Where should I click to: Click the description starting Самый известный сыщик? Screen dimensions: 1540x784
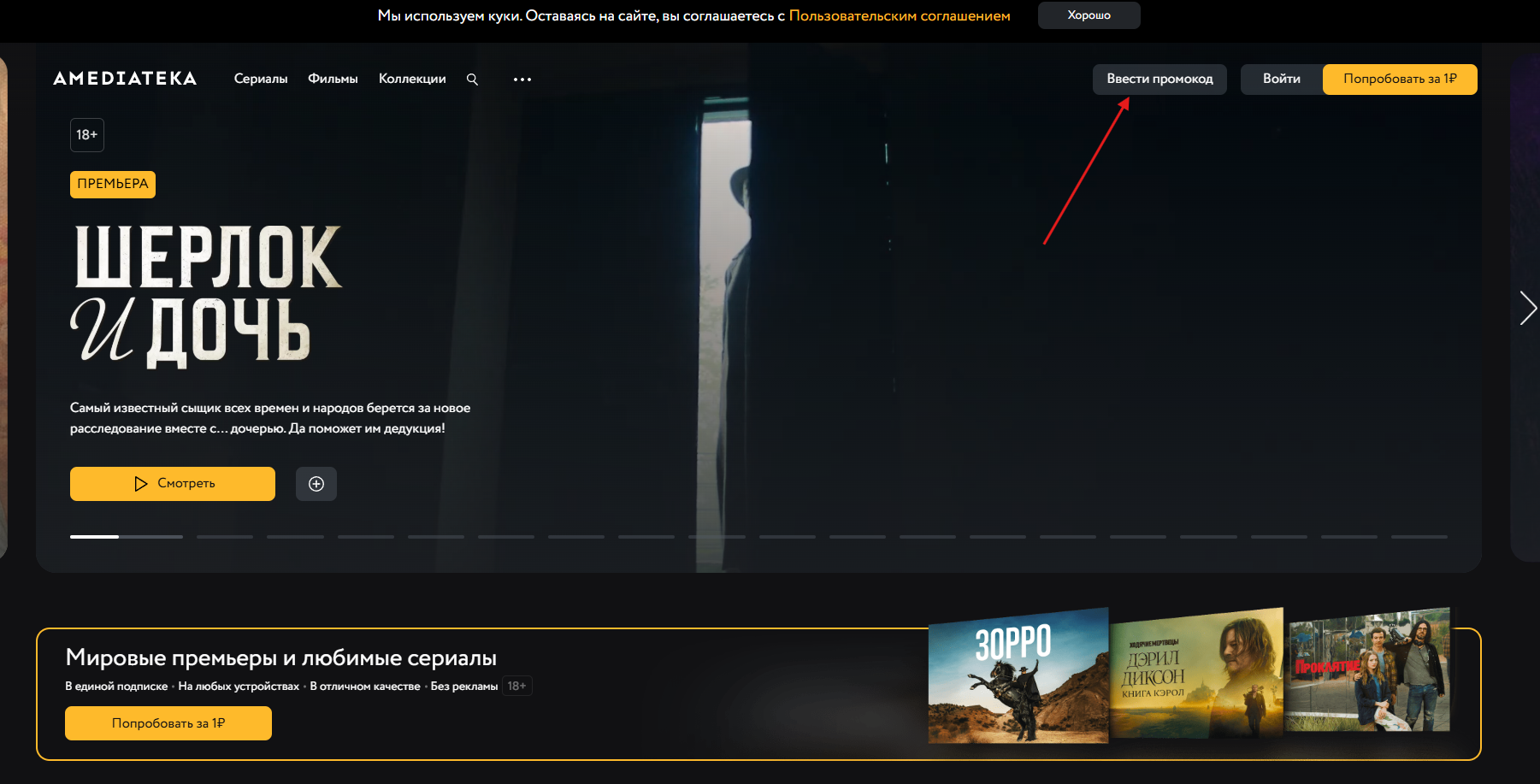tap(270, 418)
